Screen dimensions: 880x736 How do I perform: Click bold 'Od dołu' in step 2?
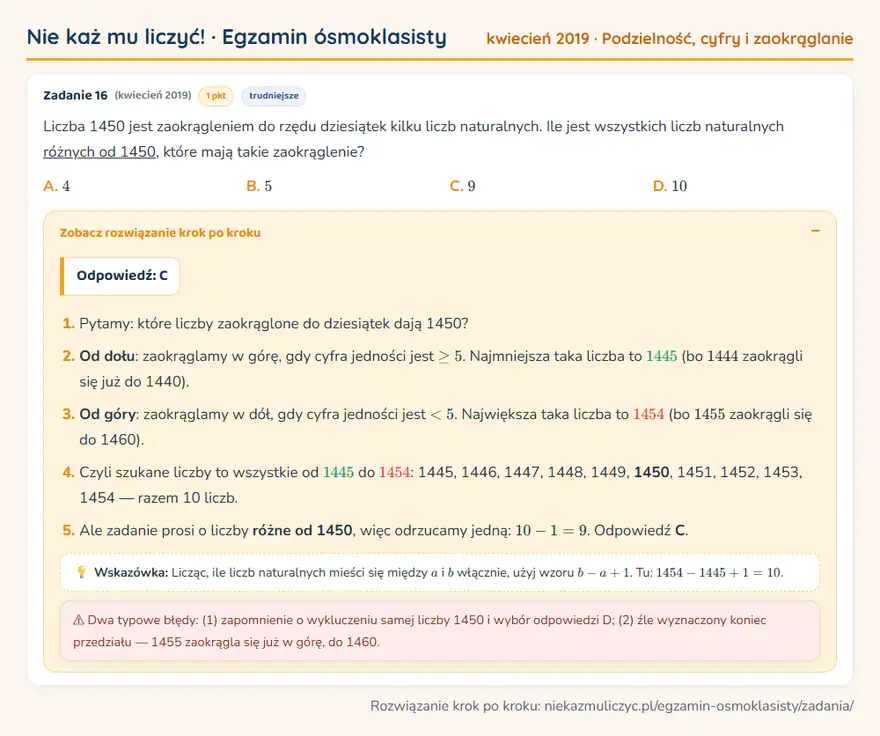(107, 356)
